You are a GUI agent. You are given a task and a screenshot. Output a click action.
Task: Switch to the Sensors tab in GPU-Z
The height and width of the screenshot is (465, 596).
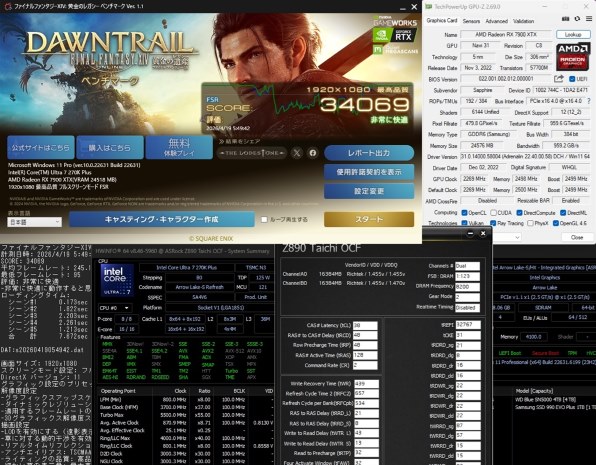[x=471, y=21]
